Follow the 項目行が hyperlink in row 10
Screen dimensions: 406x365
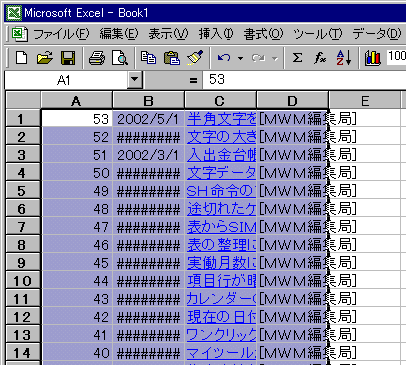221,281
